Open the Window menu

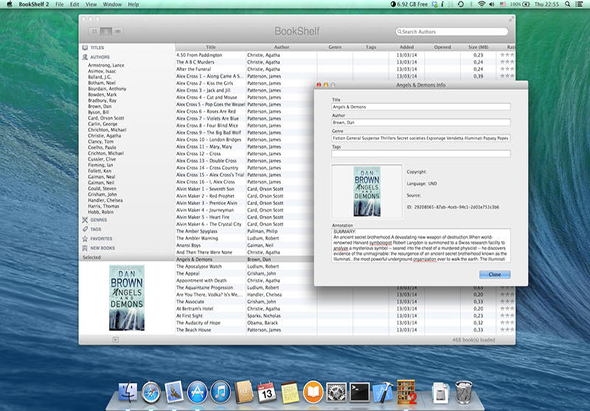112,4
